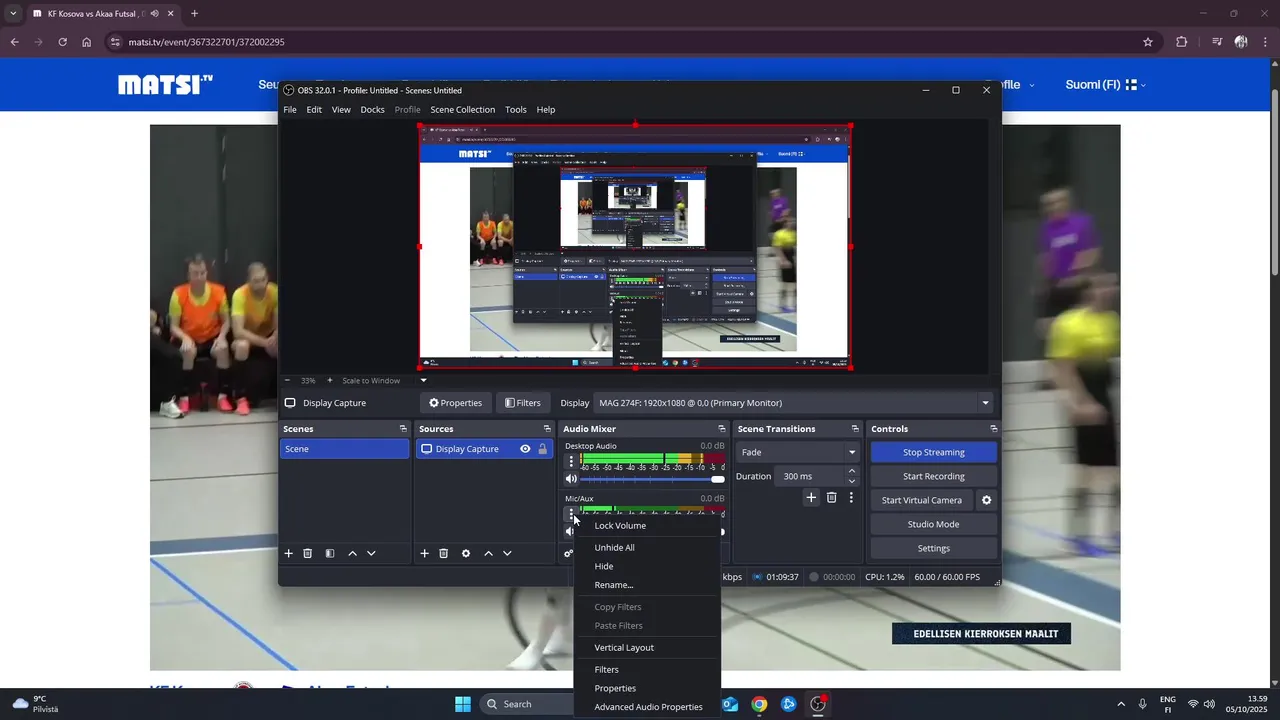Remove scene transition with trash icon
1280x720 pixels.
pos(831,497)
